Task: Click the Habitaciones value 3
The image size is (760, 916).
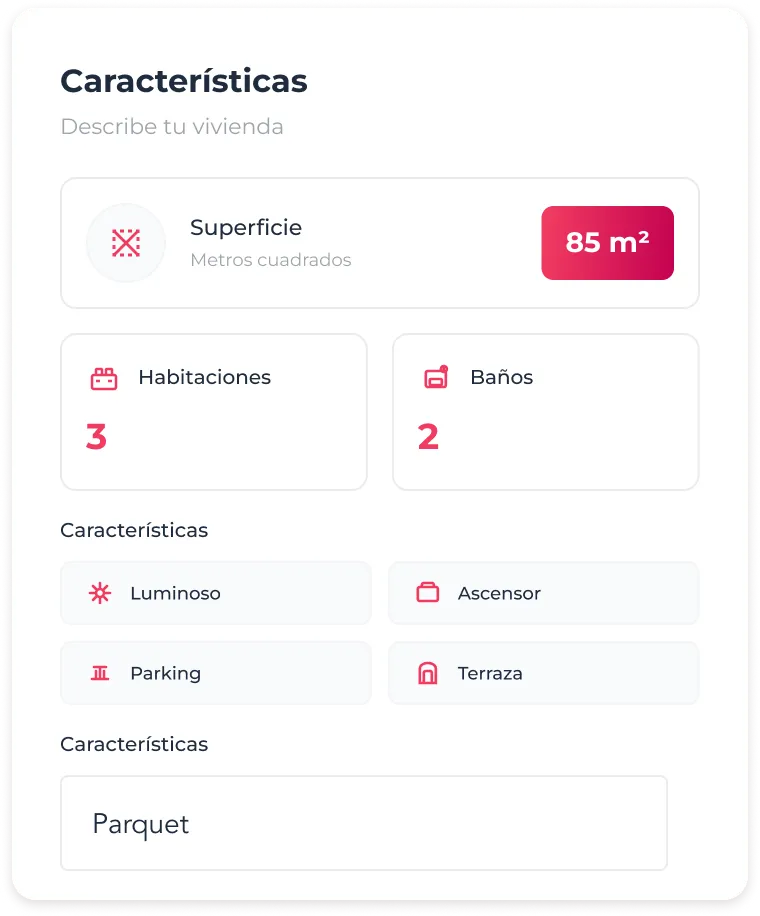Action: [x=96, y=436]
